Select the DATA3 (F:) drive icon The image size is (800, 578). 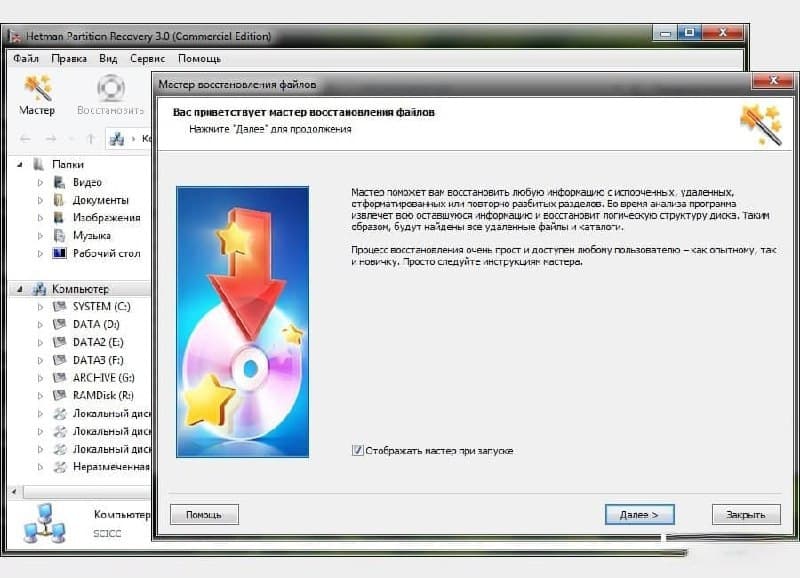(59, 360)
